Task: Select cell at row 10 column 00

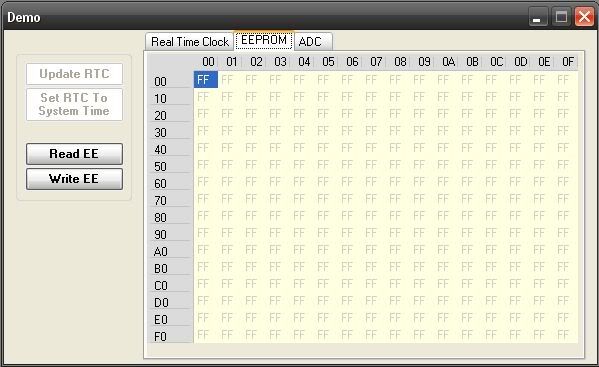Action: [x=206, y=97]
